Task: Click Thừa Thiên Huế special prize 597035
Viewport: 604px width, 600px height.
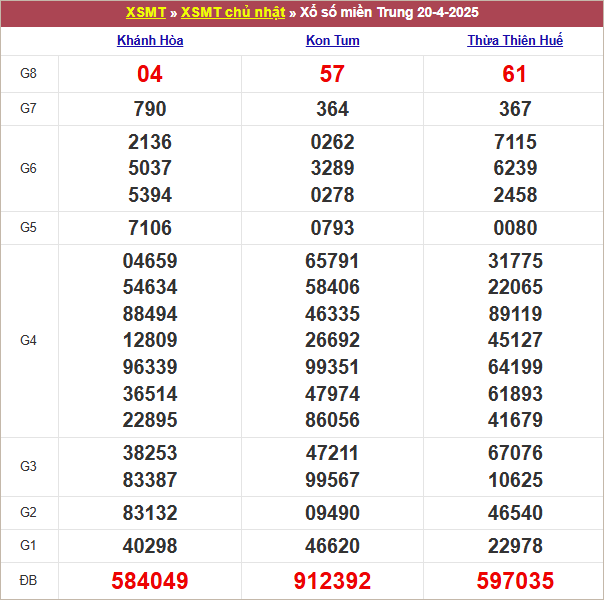Action: coord(515,580)
